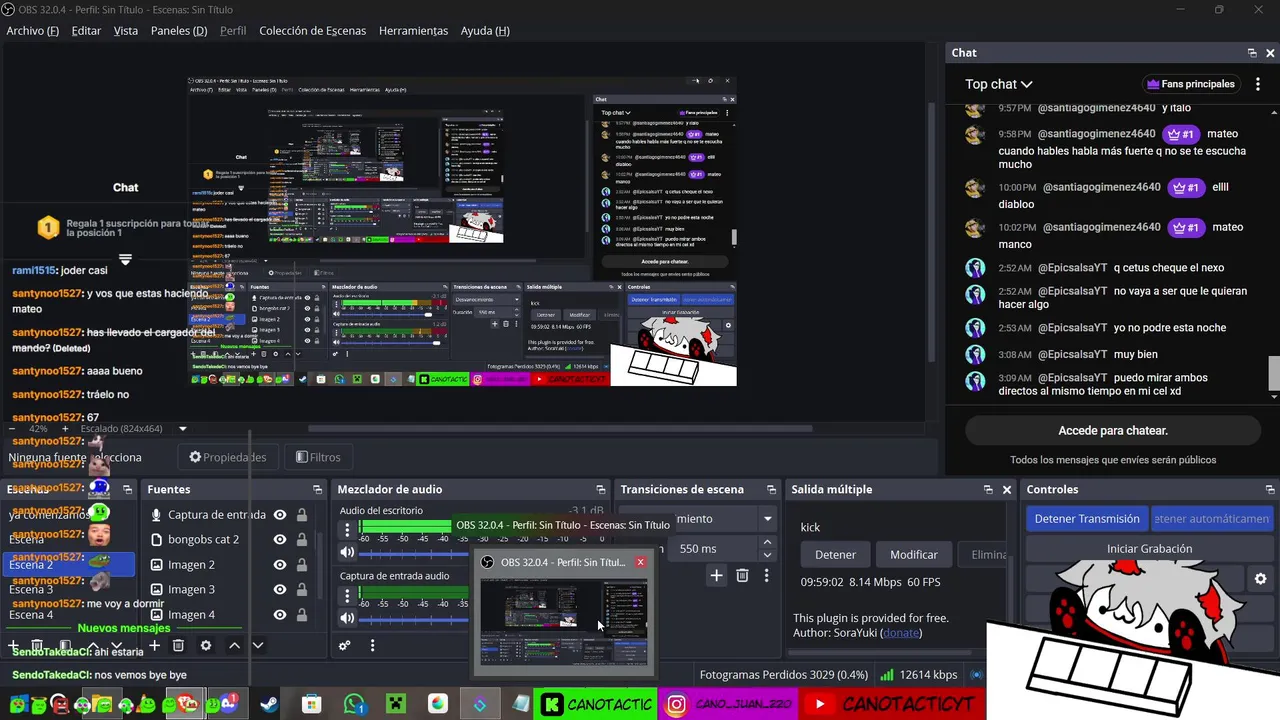Viewport: 1280px width, 720px height.
Task: Open Microsoft Store from the taskbar
Action: point(312,704)
